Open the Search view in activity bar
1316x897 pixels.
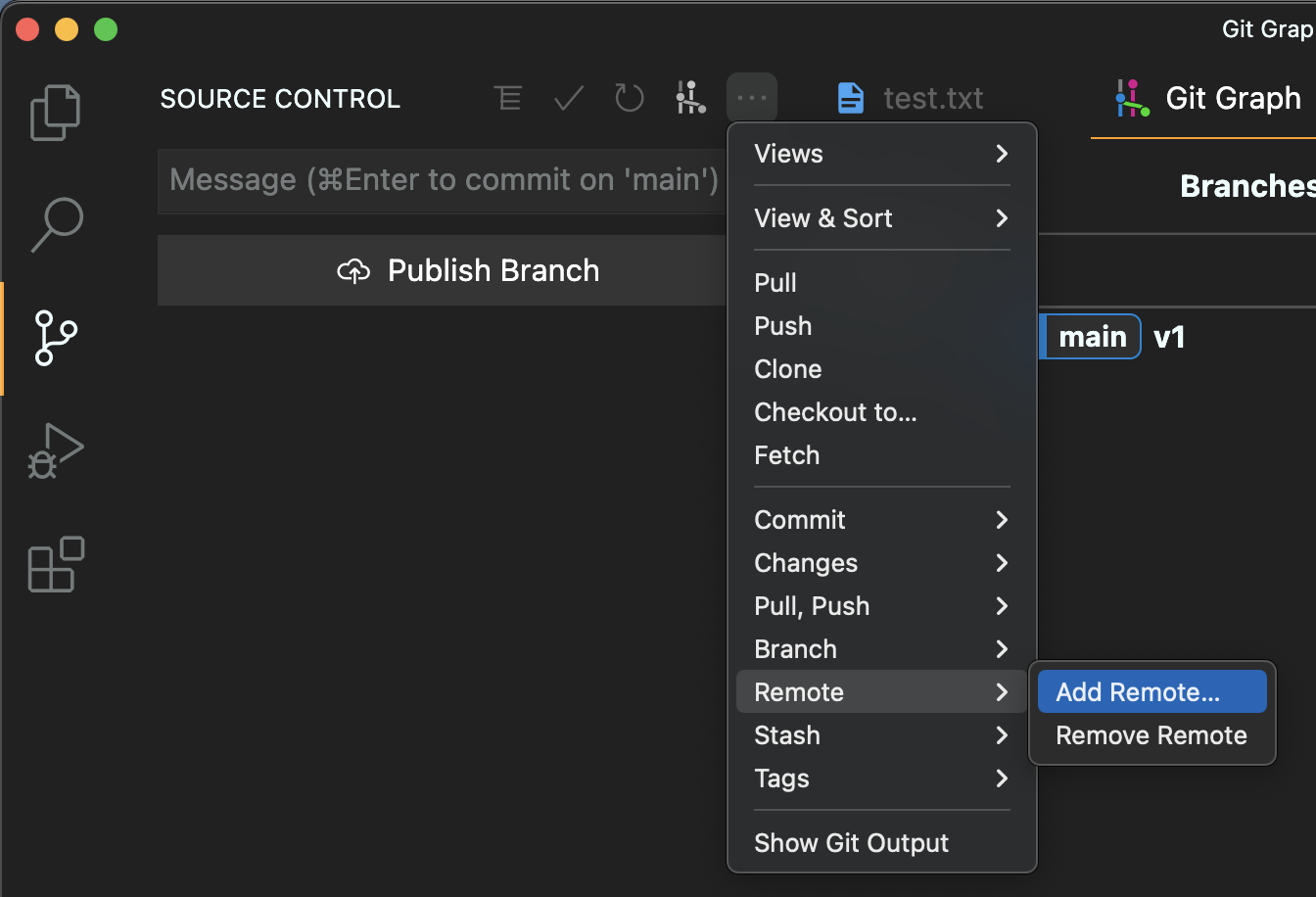point(56,224)
